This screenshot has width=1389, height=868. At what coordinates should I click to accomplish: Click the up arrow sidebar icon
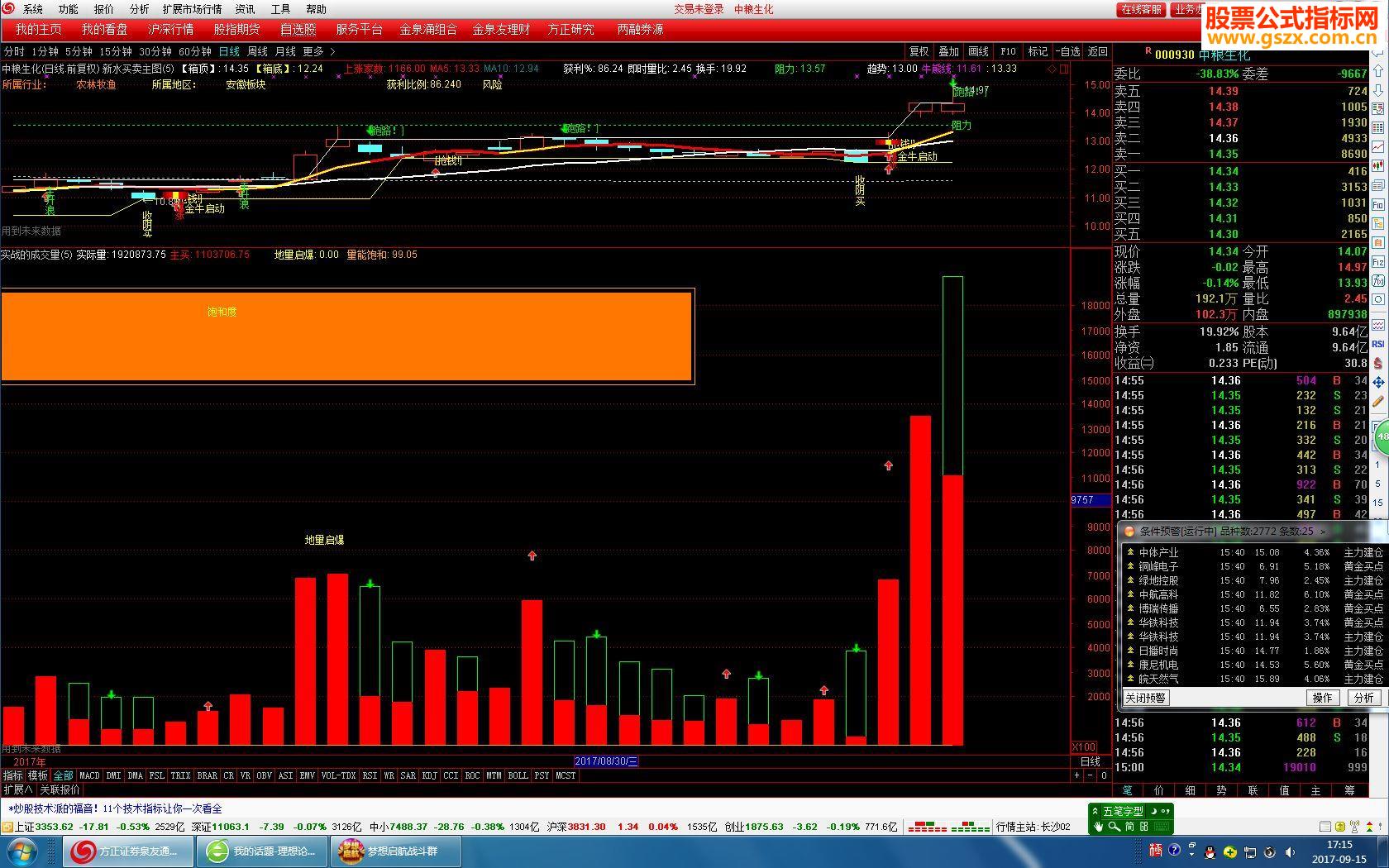coord(1378,70)
